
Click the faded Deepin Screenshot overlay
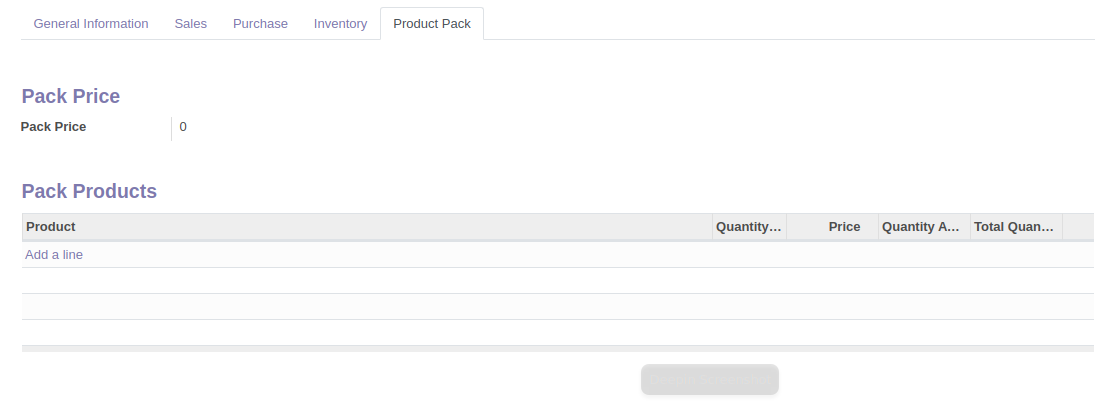point(709,379)
